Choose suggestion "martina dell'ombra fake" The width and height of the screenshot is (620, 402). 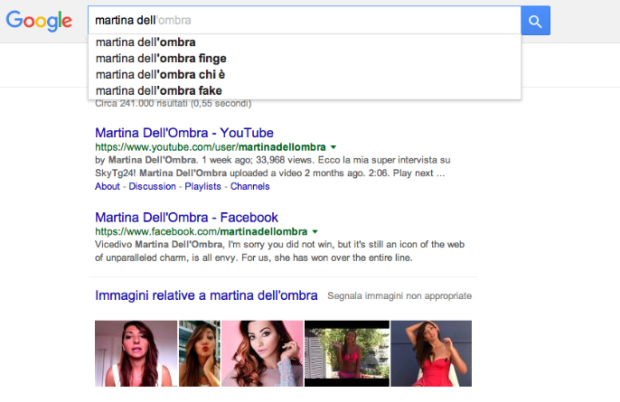pyautogui.click(x=304, y=91)
